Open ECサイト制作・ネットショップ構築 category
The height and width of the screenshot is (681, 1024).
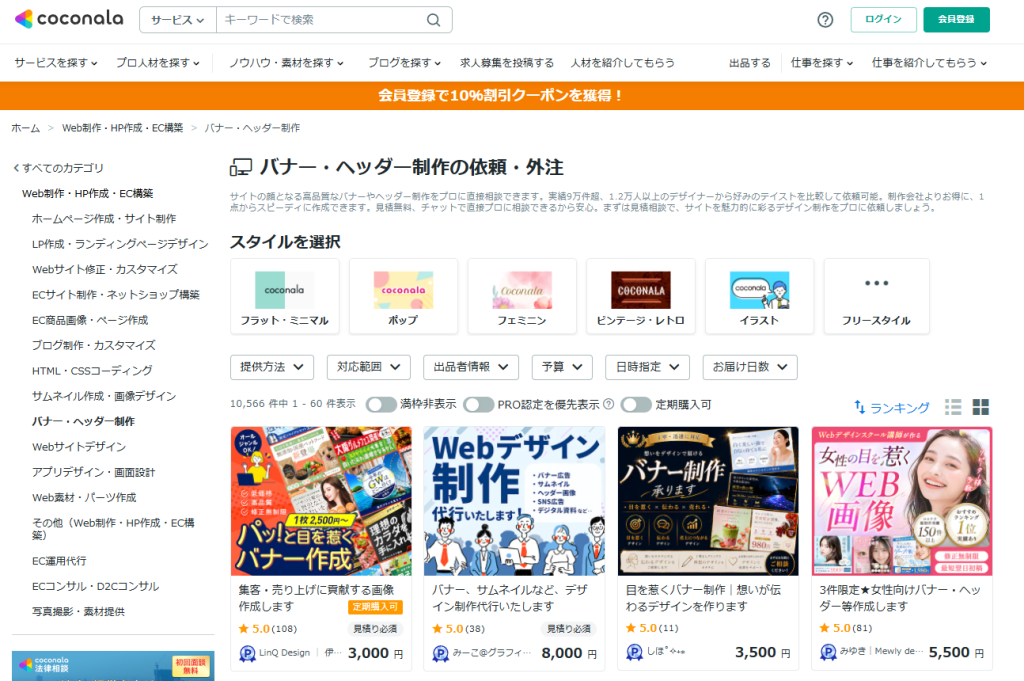pyautogui.click(x=116, y=294)
